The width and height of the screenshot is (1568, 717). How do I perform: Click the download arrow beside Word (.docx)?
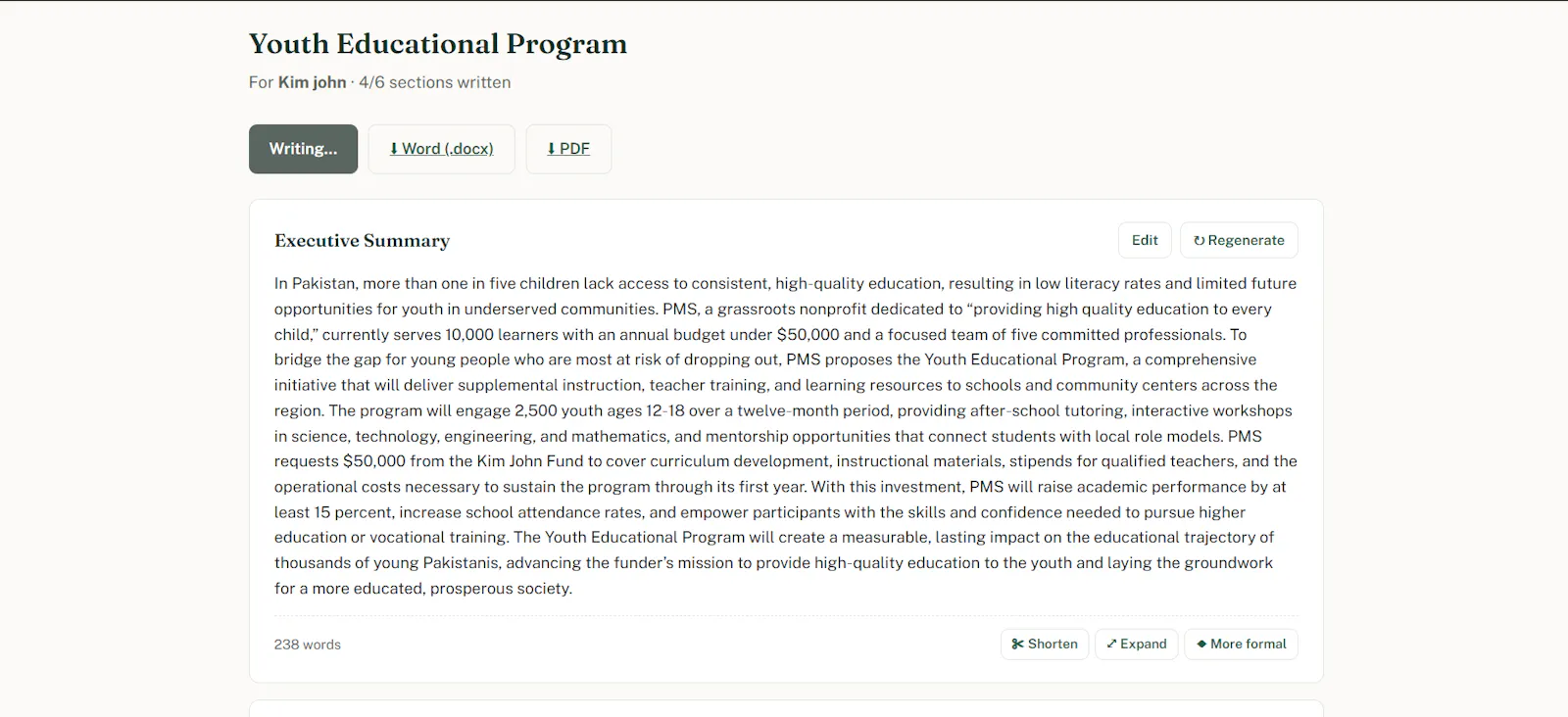click(394, 149)
